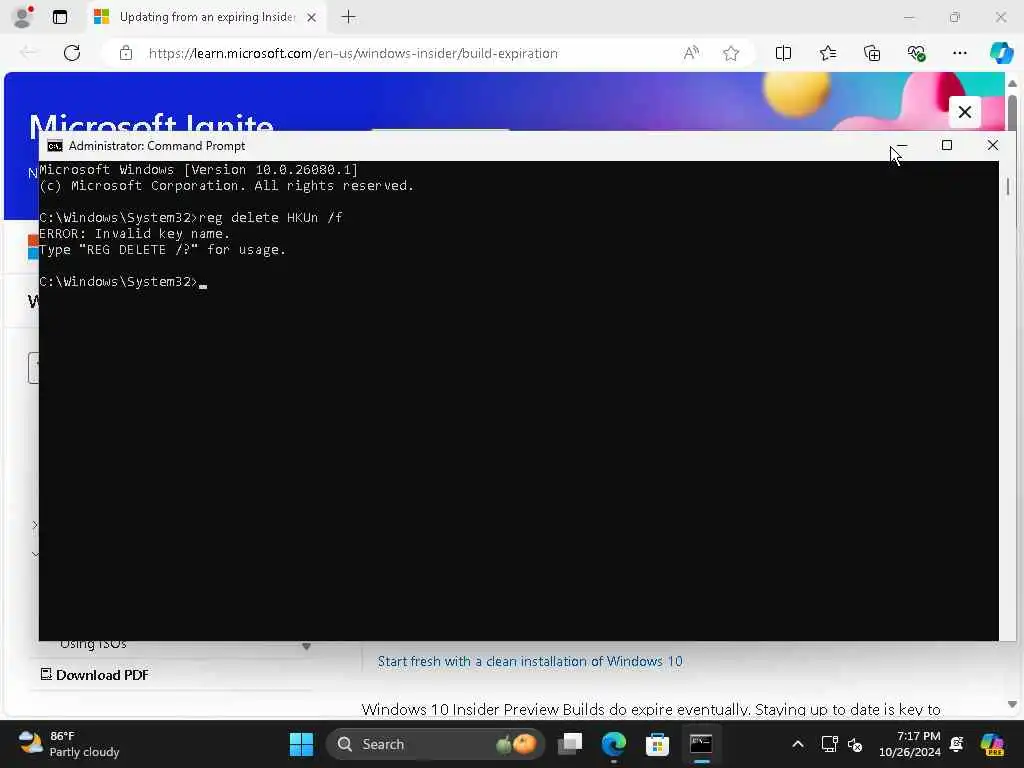1024x768 pixels.
Task: Open Collections icon in Edge toolbar
Action: click(x=872, y=53)
